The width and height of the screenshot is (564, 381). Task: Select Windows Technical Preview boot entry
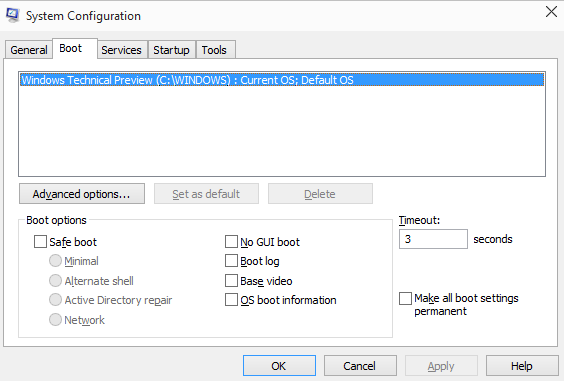[x=282, y=80]
